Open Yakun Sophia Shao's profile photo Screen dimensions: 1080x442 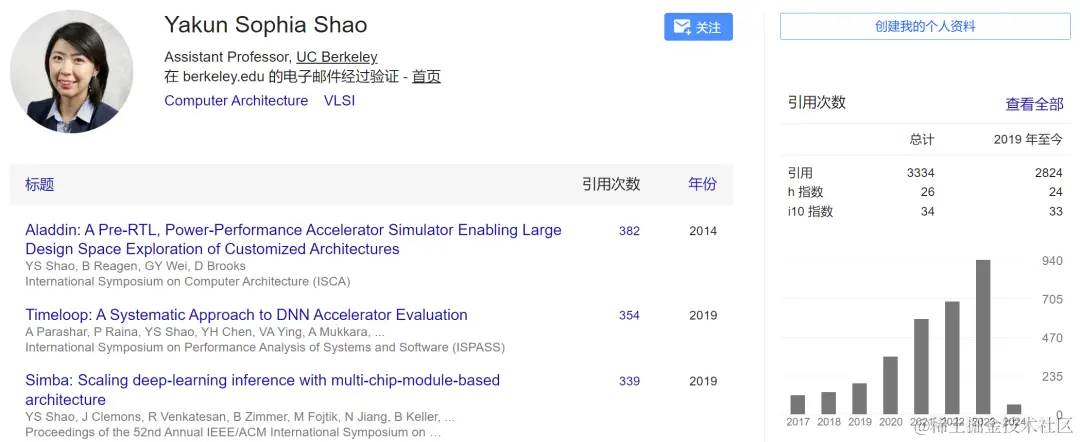point(71,72)
